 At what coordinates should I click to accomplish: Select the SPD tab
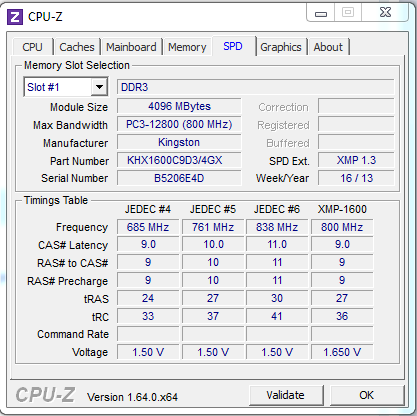[233, 46]
